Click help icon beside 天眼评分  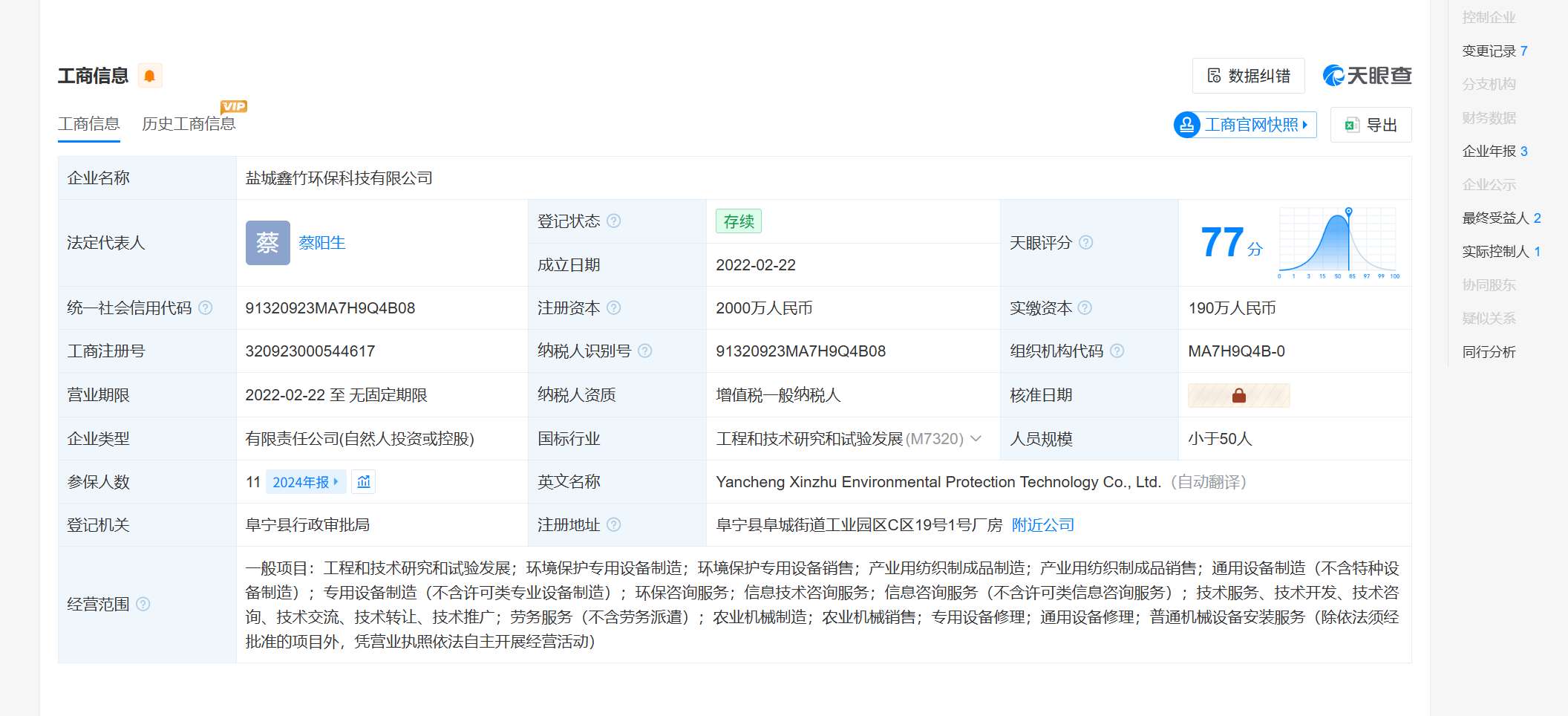click(1086, 243)
